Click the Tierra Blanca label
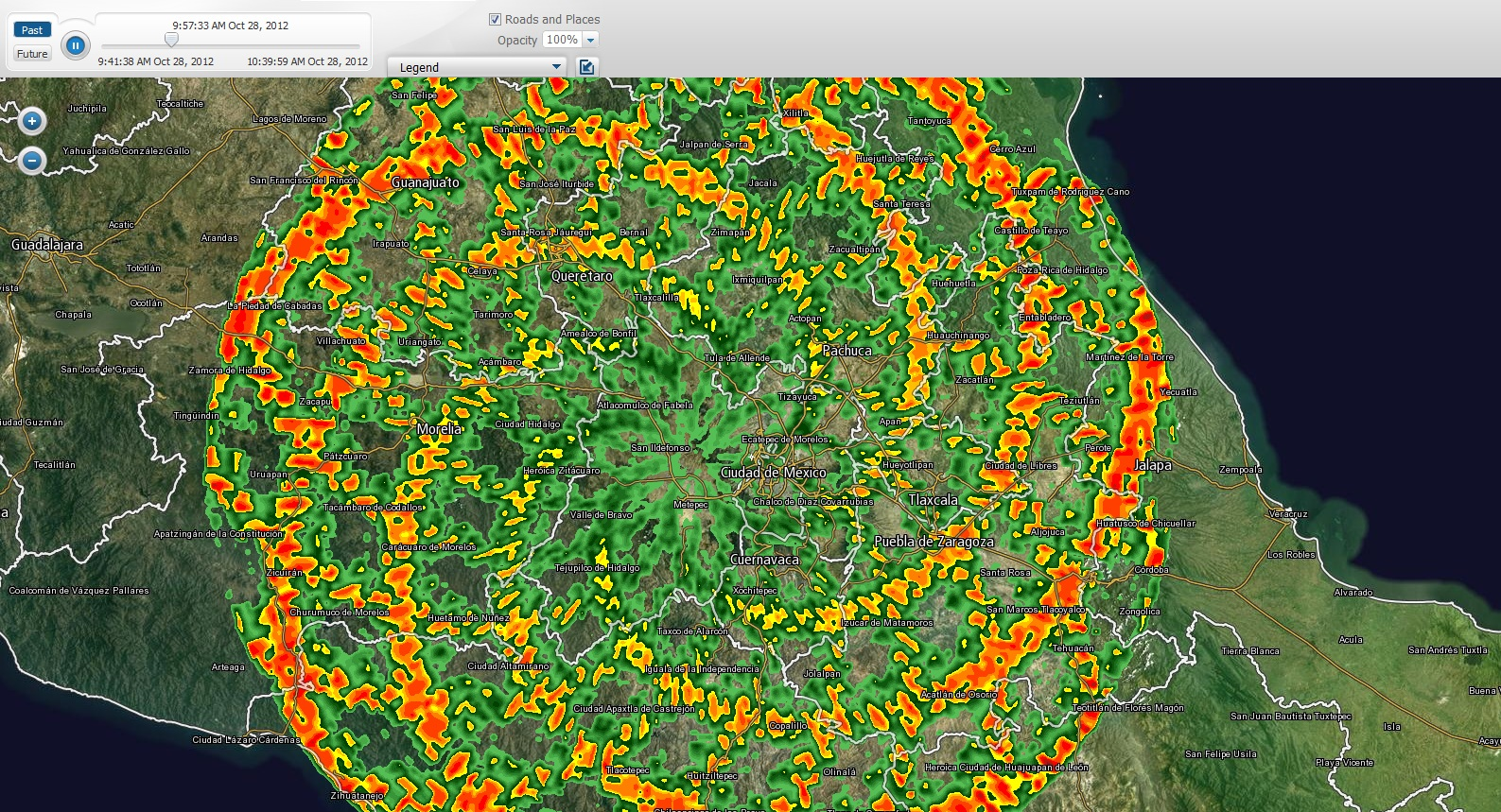 [x=1250, y=651]
